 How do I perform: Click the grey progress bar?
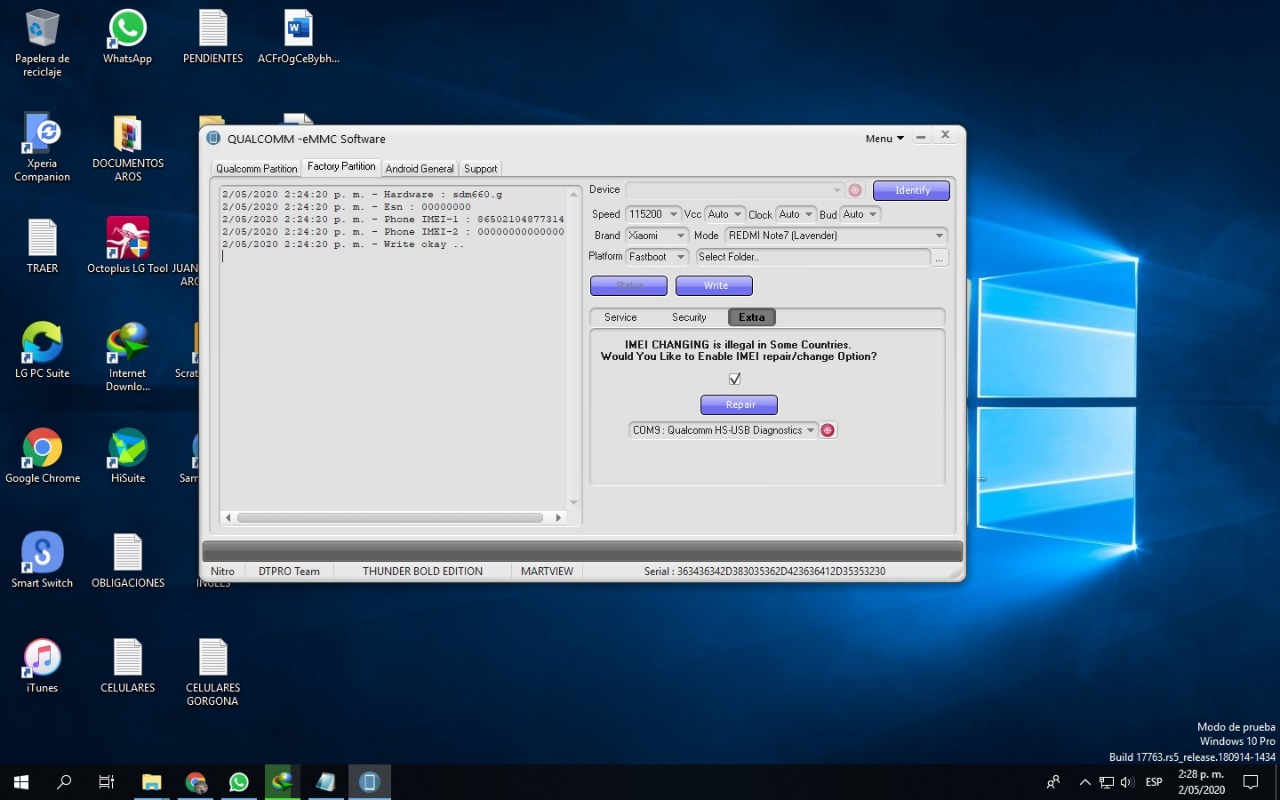pos(582,552)
